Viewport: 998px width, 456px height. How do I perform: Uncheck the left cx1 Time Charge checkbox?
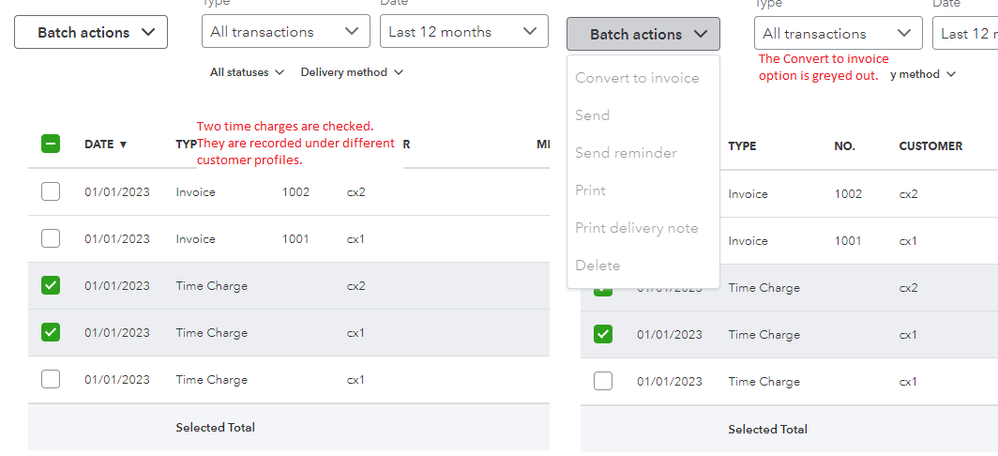click(50, 333)
